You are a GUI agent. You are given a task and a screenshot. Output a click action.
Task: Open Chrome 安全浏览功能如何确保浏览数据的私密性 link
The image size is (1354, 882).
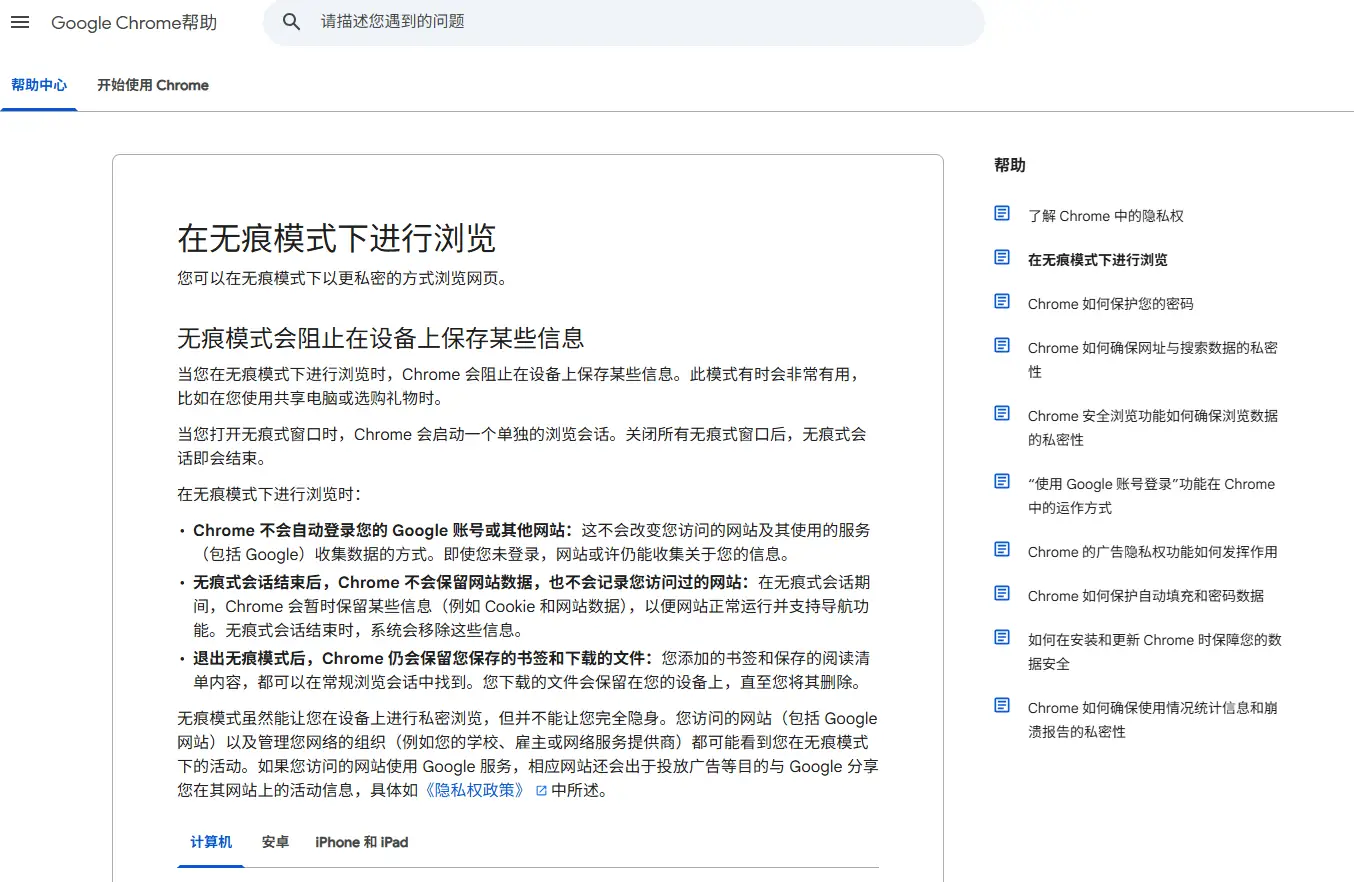1153,428
